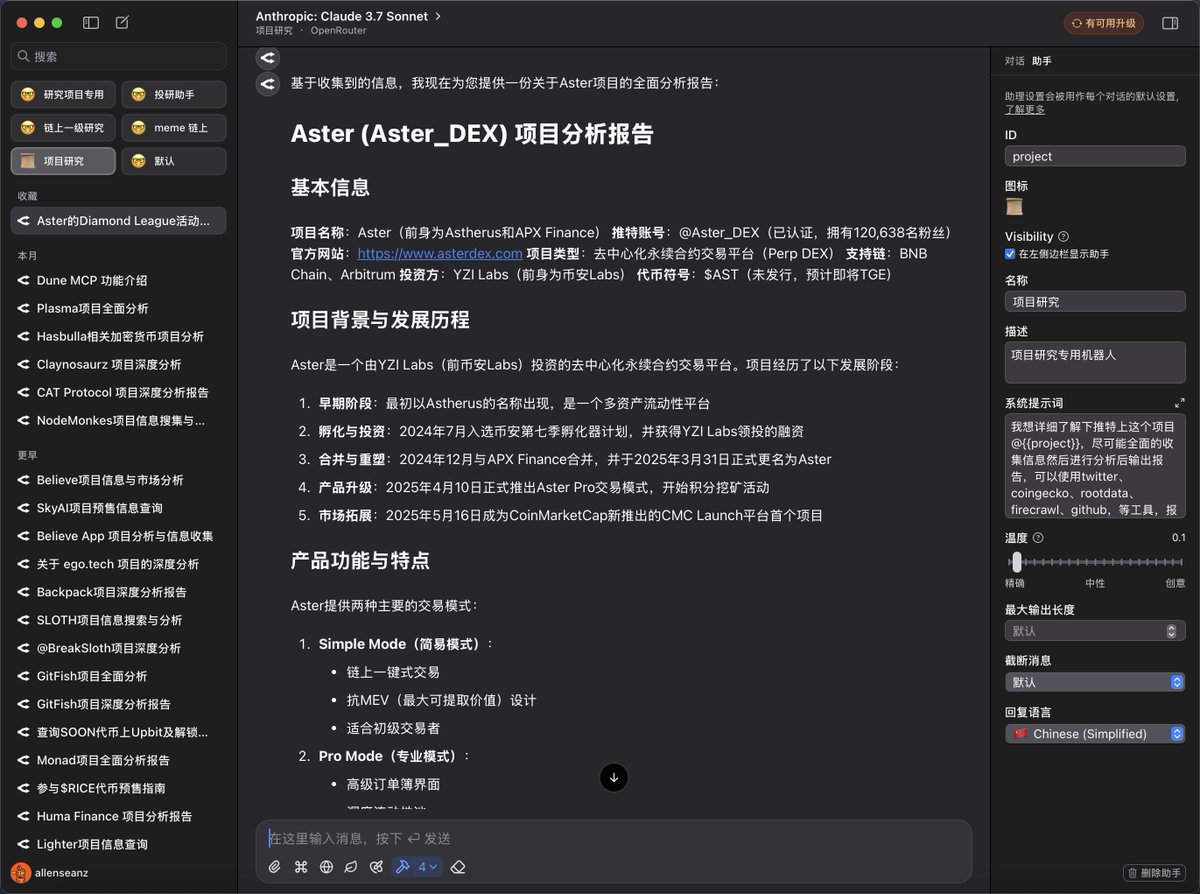Toggle the right assistant panel icon
Image resolution: width=1200 pixels, height=894 pixels.
click(x=1170, y=23)
